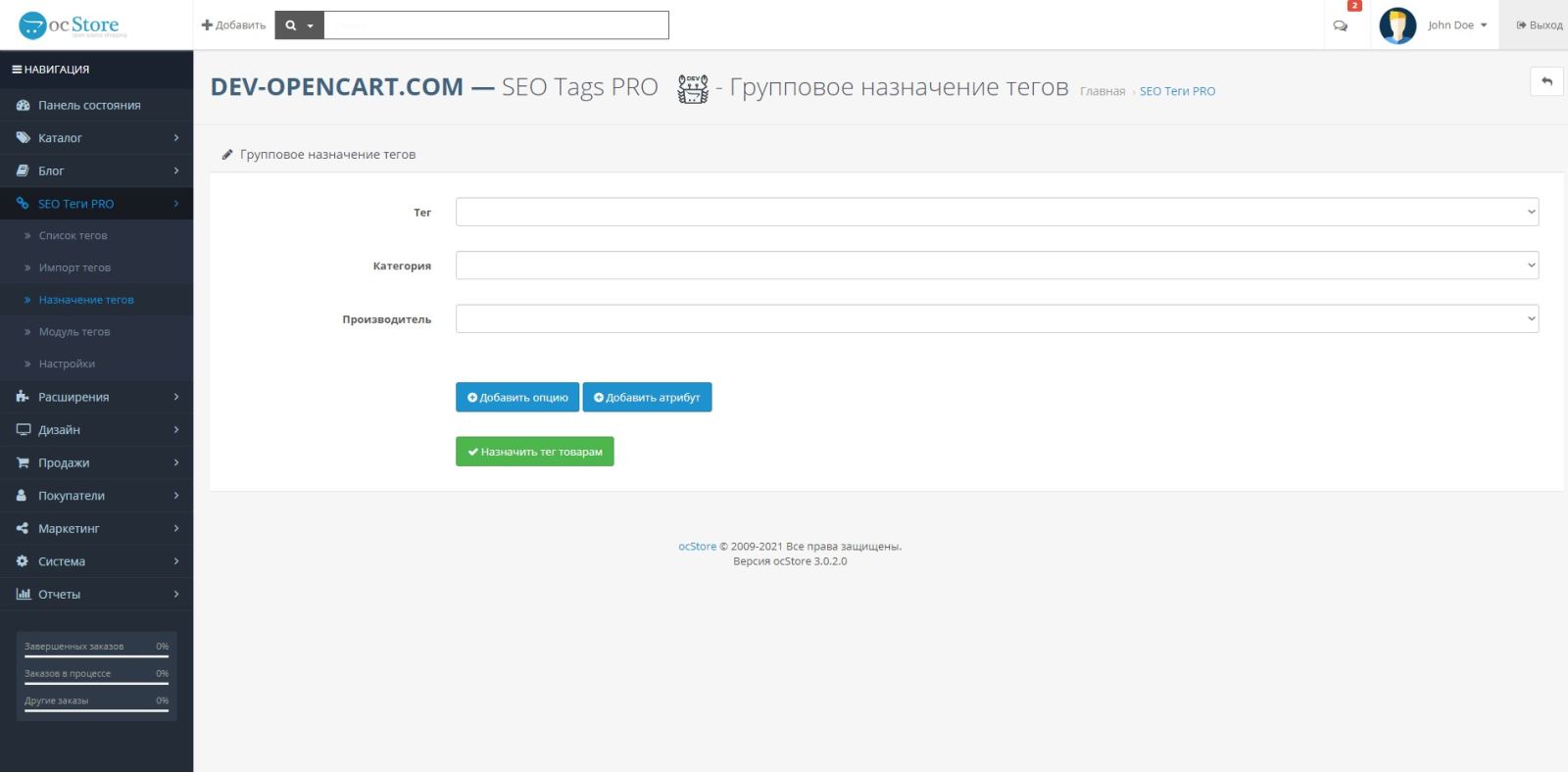Image resolution: width=1568 pixels, height=773 pixels.
Task: Open the search type magnifier dropdown
Action: pyautogui.click(x=299, y=25)
